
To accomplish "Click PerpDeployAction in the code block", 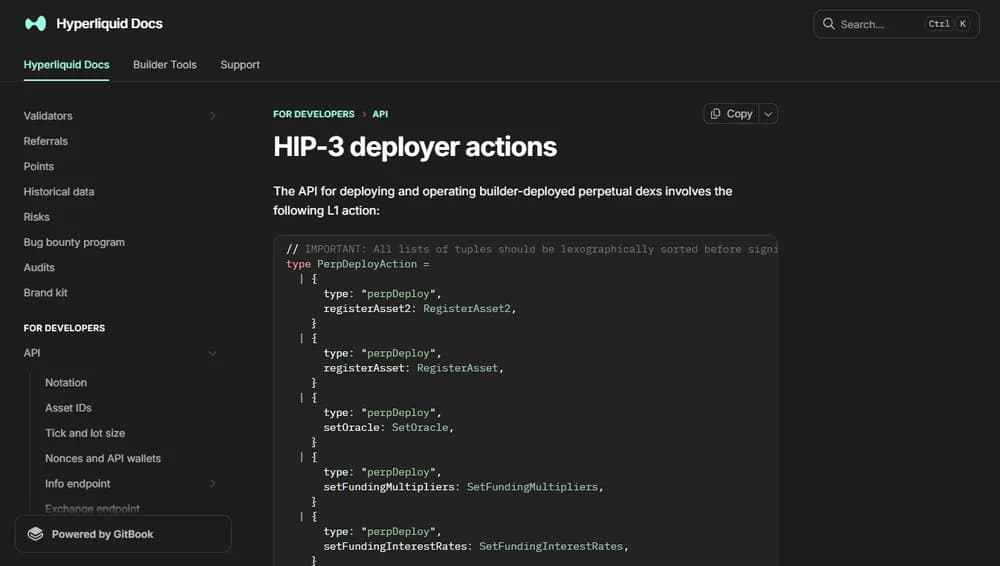I will click(367, 264).
